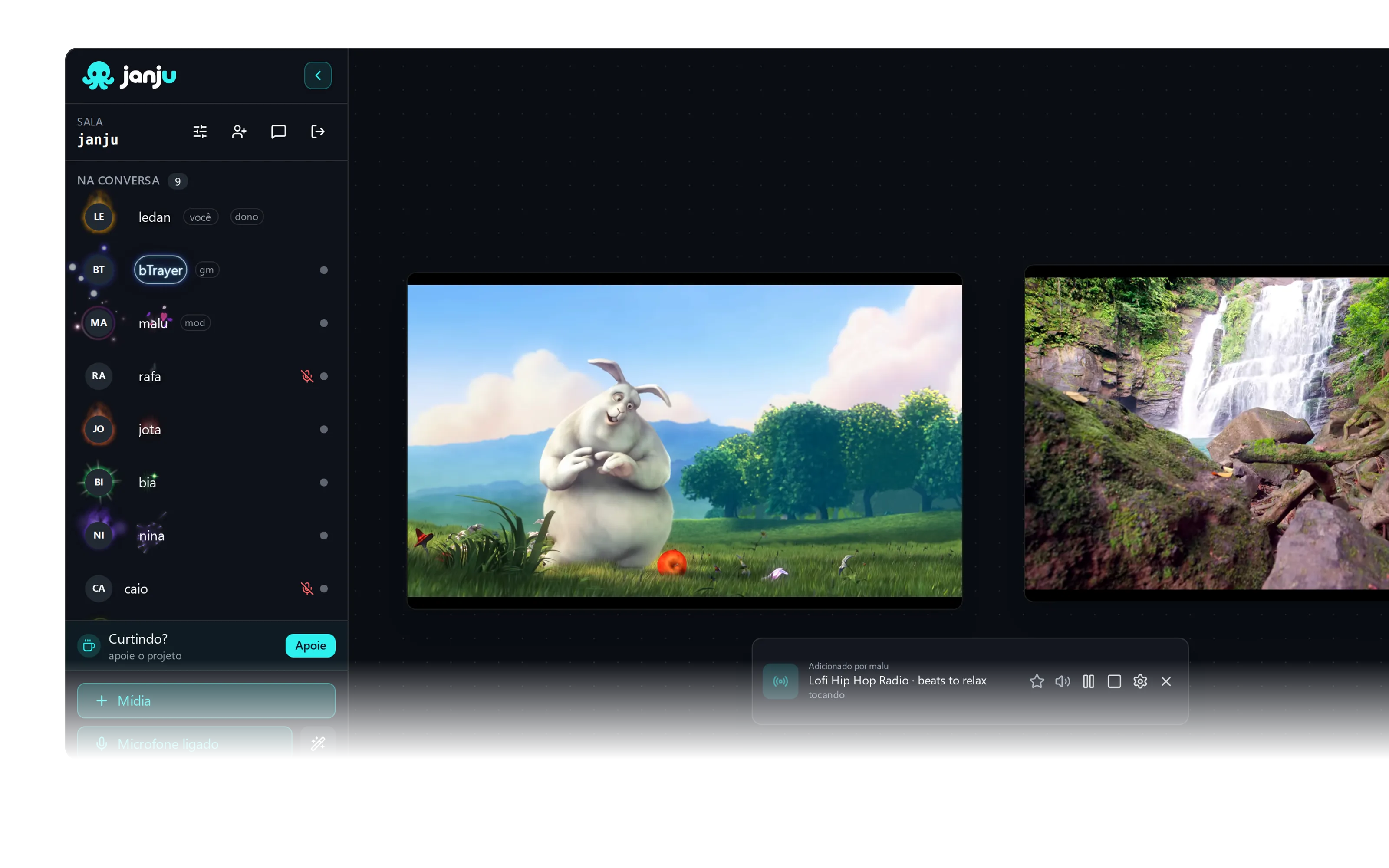Click the status dot beside bTrayer
1389x868 pixels.
click(324, 270)
